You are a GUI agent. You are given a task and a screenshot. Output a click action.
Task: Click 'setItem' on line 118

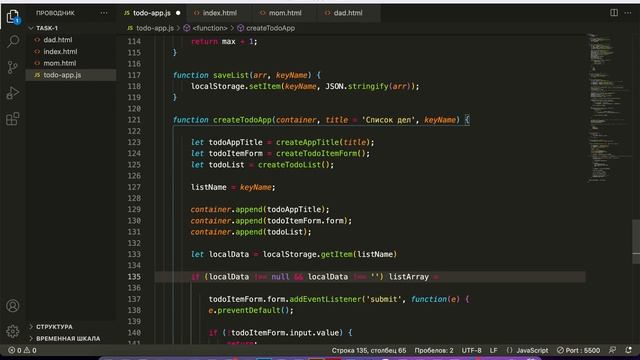264,87
